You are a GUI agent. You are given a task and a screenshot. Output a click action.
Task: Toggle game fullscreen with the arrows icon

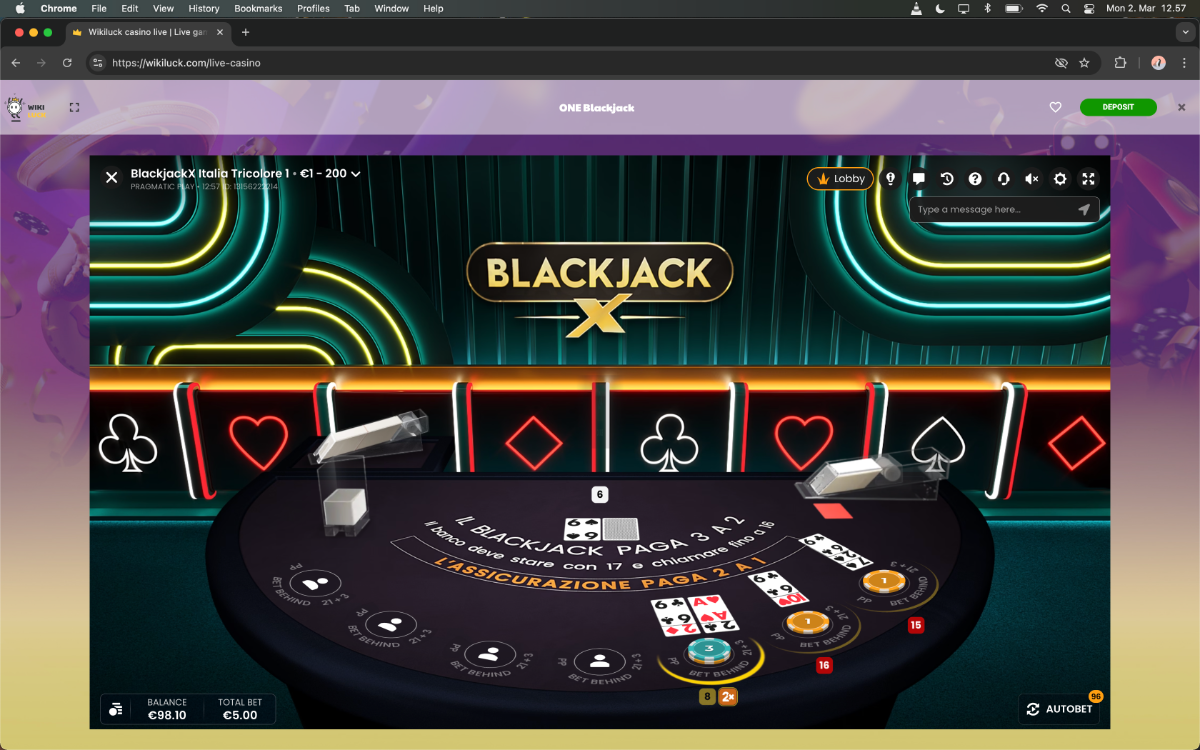pos(1089,179)
